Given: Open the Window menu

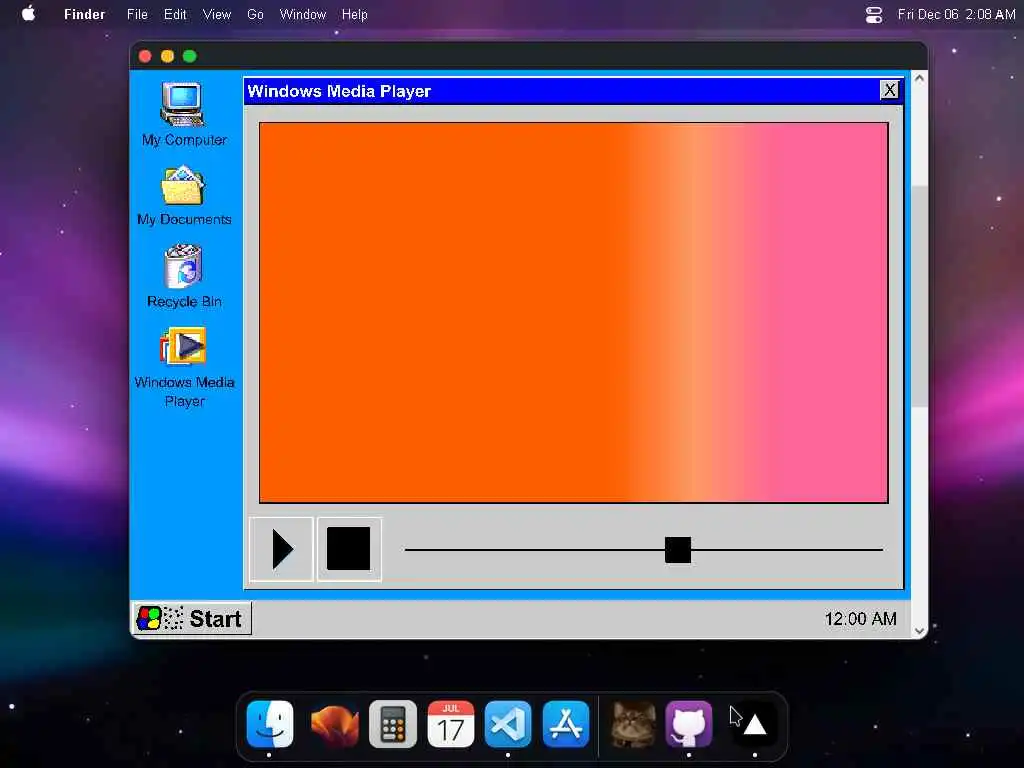Looking at the screenshot, I should click(x=302, y=14).
